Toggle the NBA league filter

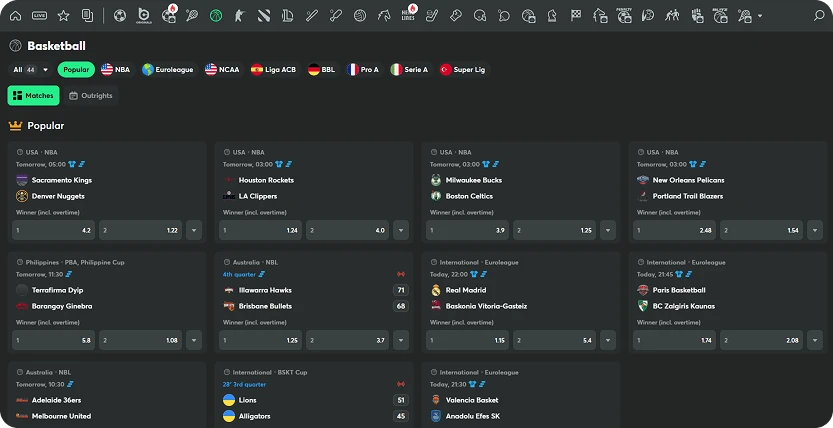click(x=116, y=70)
